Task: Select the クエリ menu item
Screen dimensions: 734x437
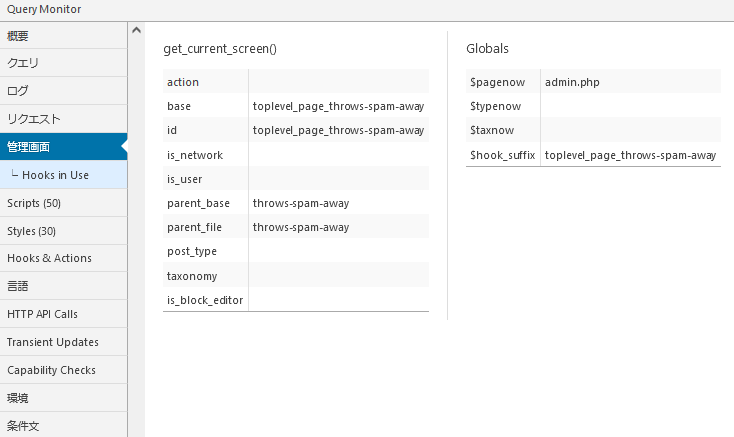Action: pos(23,63)
